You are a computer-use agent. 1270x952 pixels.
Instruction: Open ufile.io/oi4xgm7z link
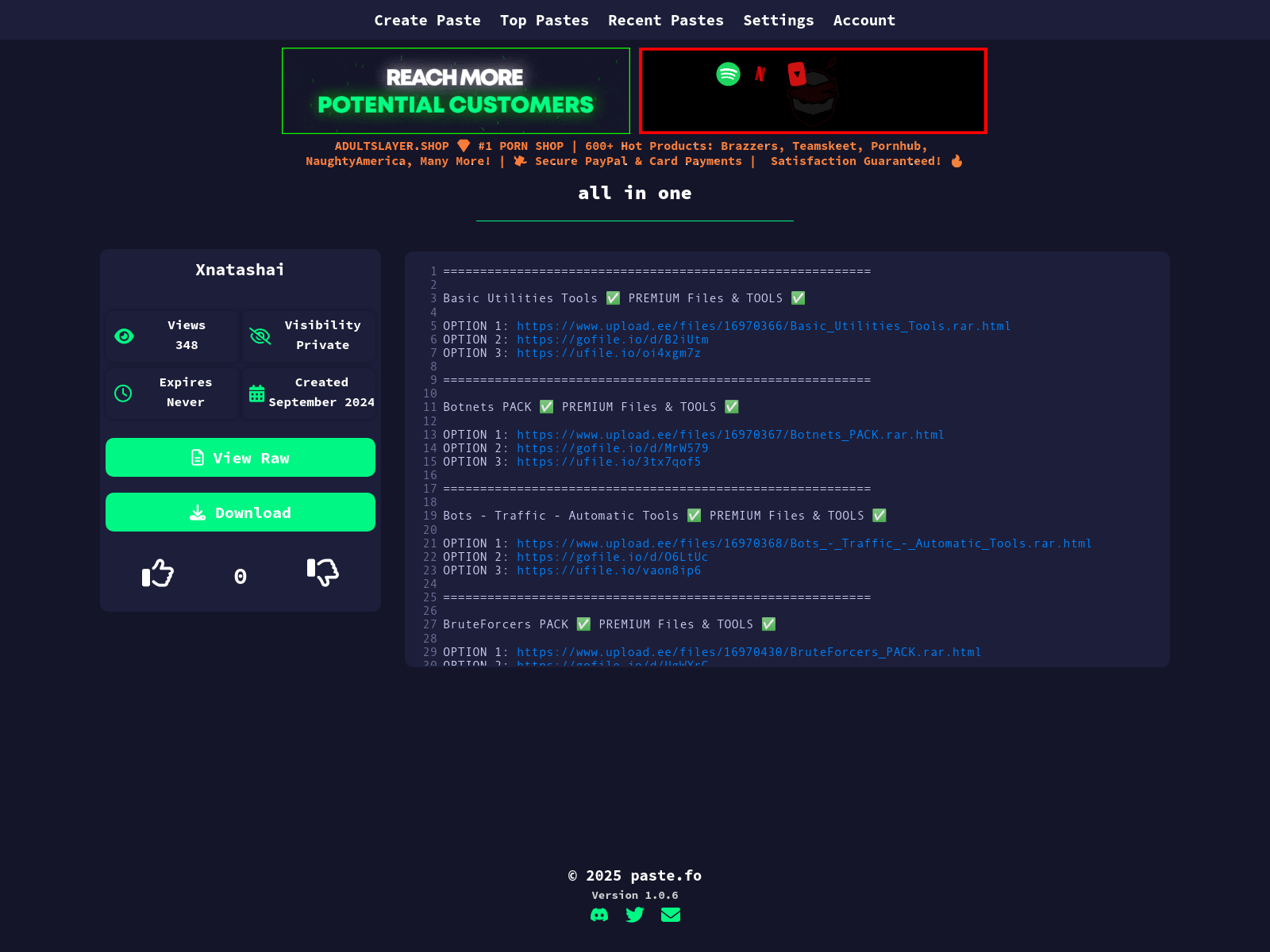click(609, 353)
